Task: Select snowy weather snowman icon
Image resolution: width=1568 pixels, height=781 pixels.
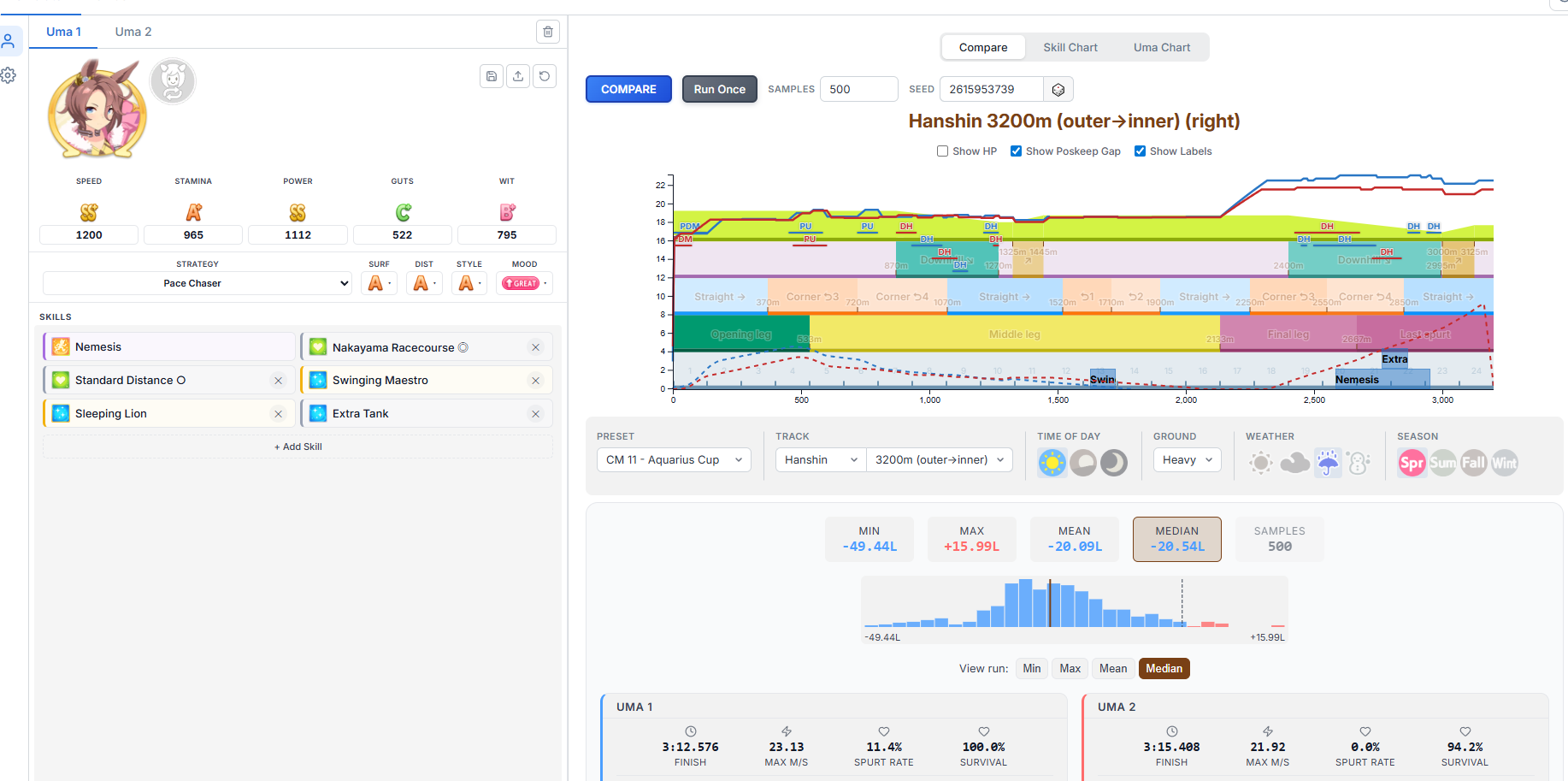Action: tap(1359, 463)
